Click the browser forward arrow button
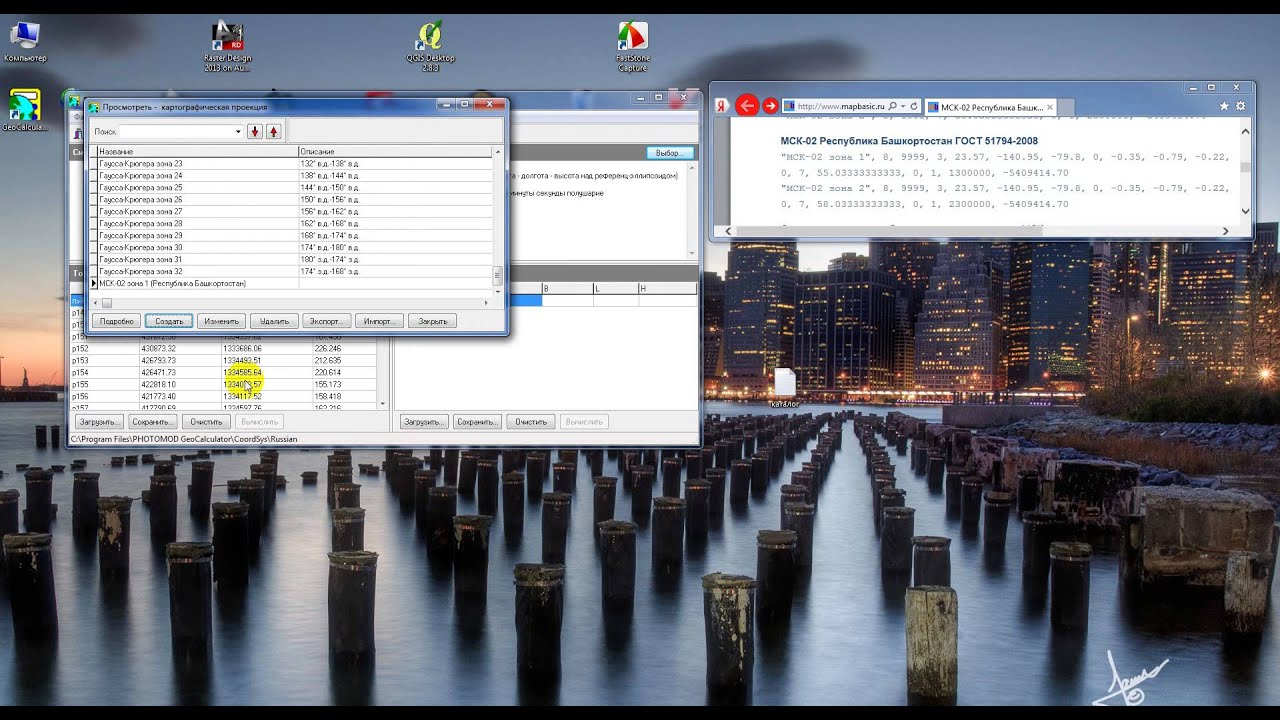Screen dimensions: 1280x720 tap(770, 105)
